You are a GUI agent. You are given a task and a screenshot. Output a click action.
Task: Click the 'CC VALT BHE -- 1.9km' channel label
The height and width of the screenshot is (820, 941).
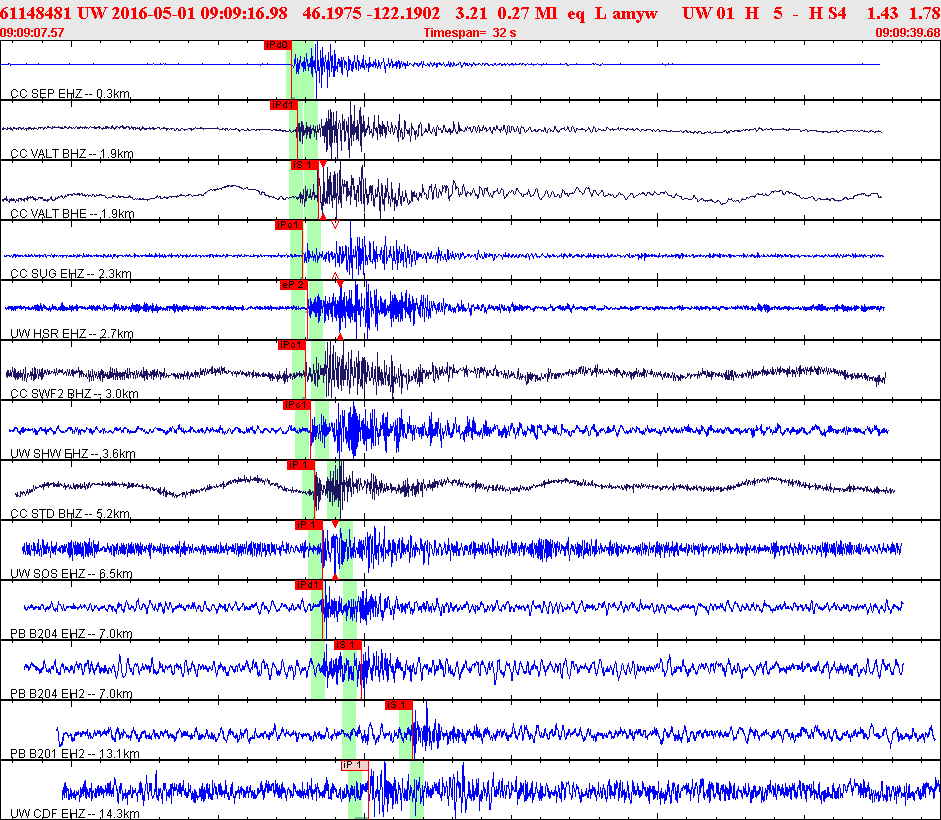[73, 214]
